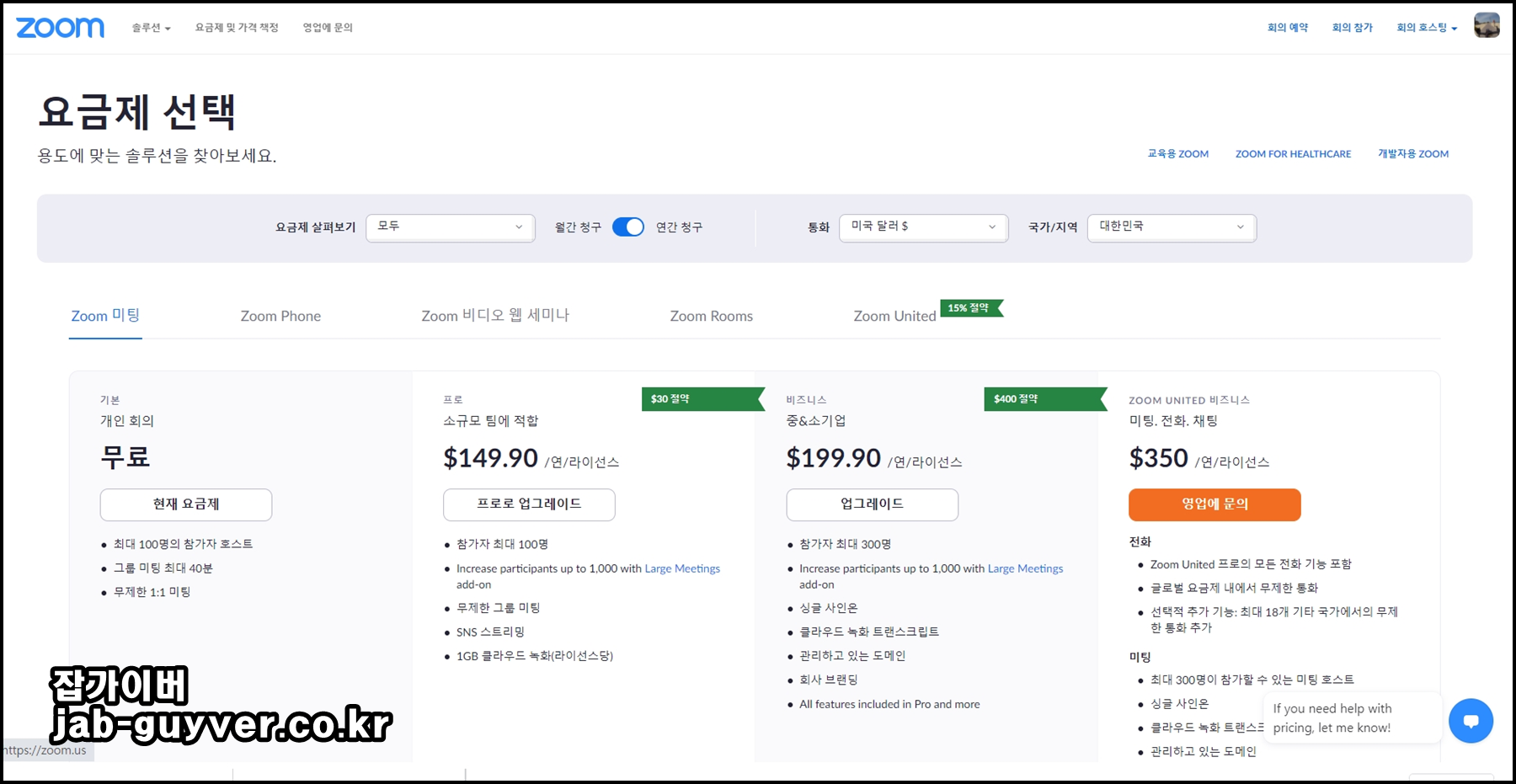Image resolution: width=1516 pixels, height=784 pixels.
Task: Switch to the Zoom Phone tab
Action: [x=280, y=317]
